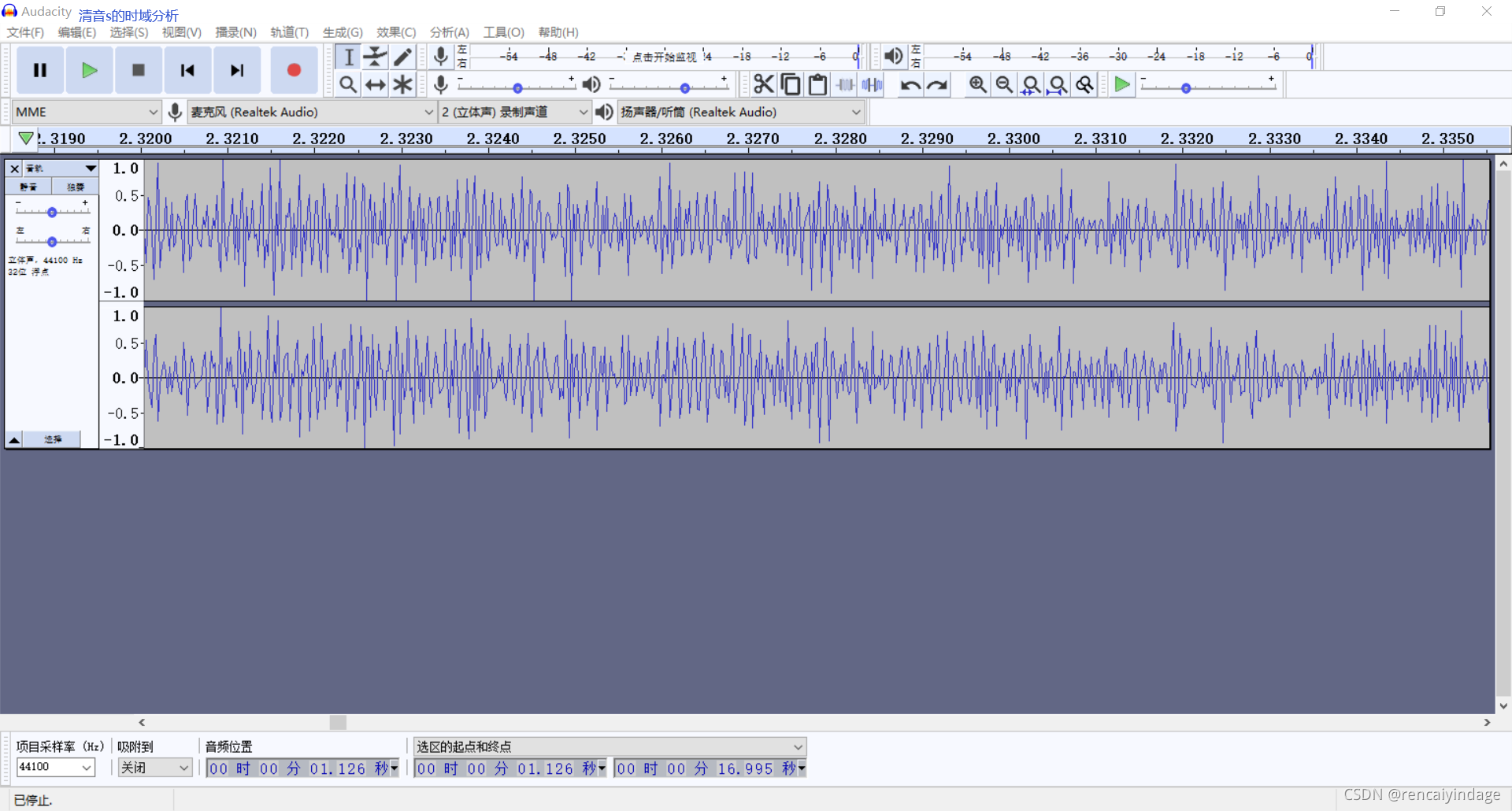Toggle the track Mute button
This screenshot has width=1512, height=811.
(x=28, y=187)
